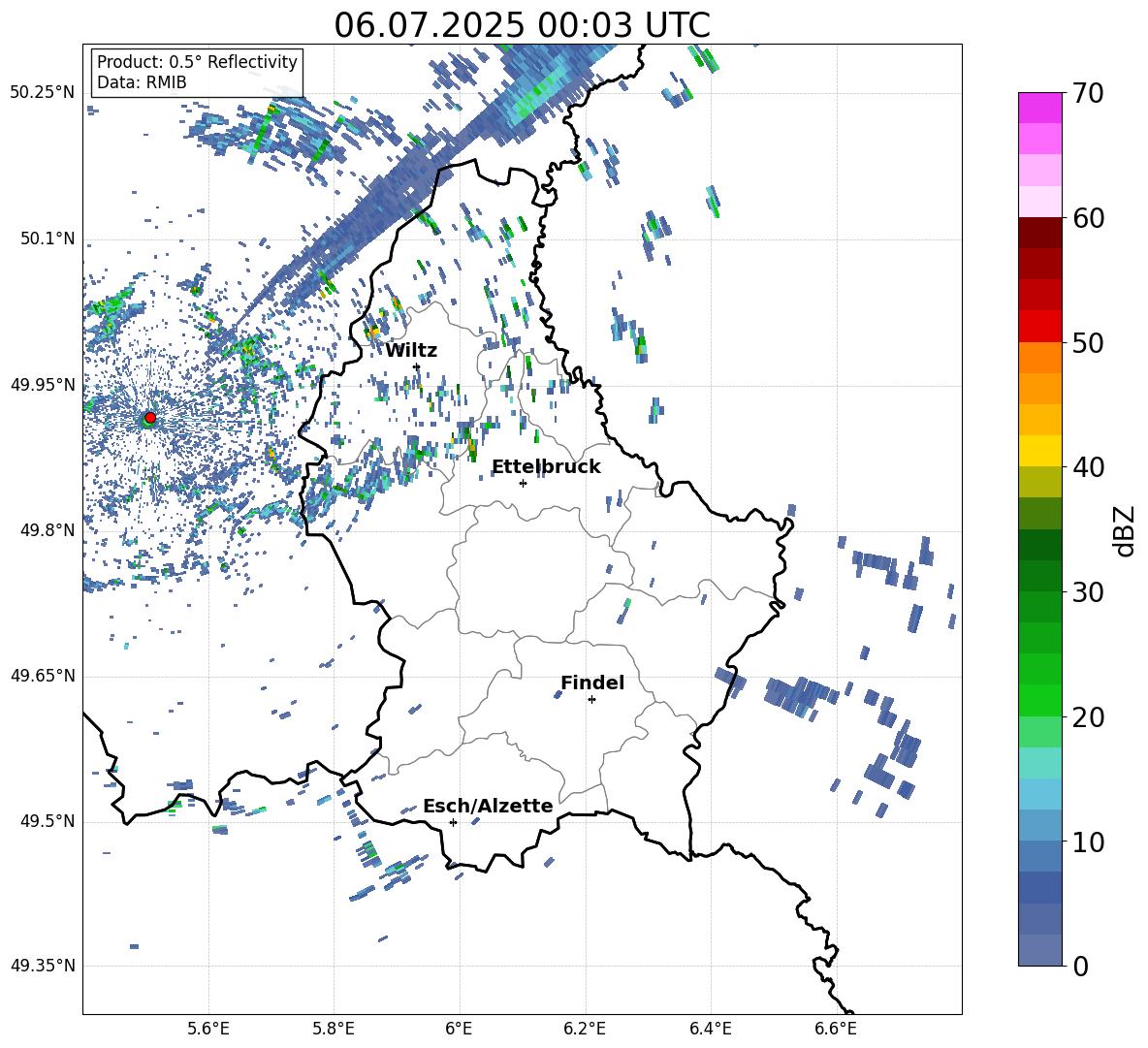Click the 6°E longitude label
This screenshot has width=1148, height=1048.
coord(459,1029)
